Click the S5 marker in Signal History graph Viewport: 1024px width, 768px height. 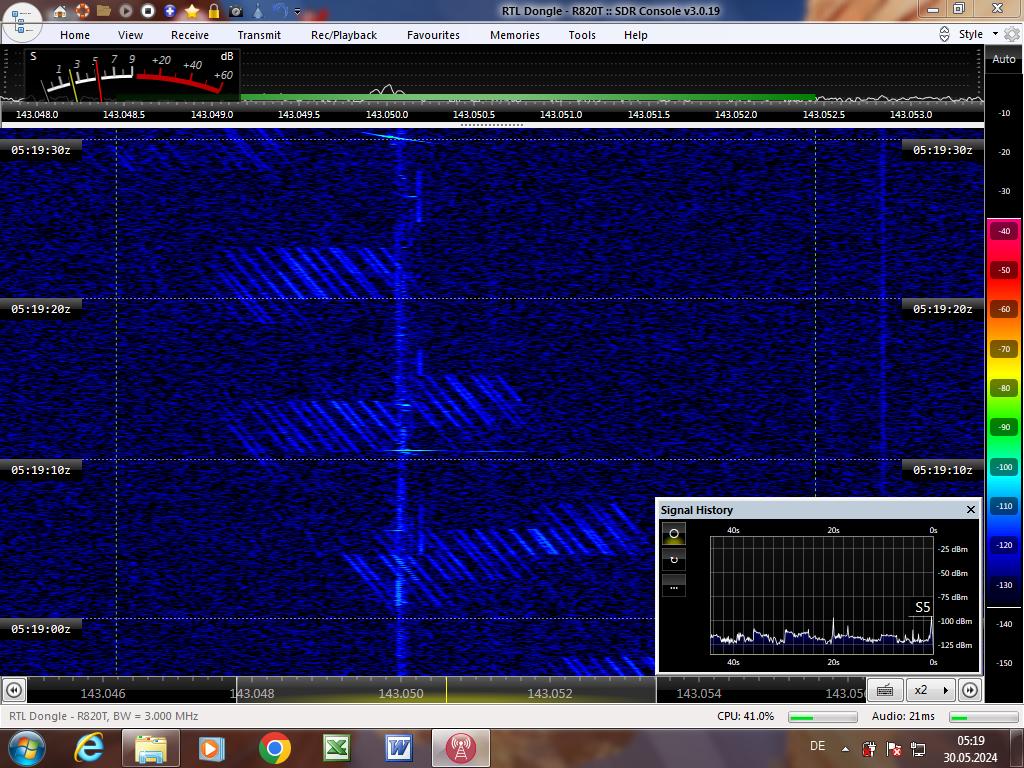(x=922, y=607)
